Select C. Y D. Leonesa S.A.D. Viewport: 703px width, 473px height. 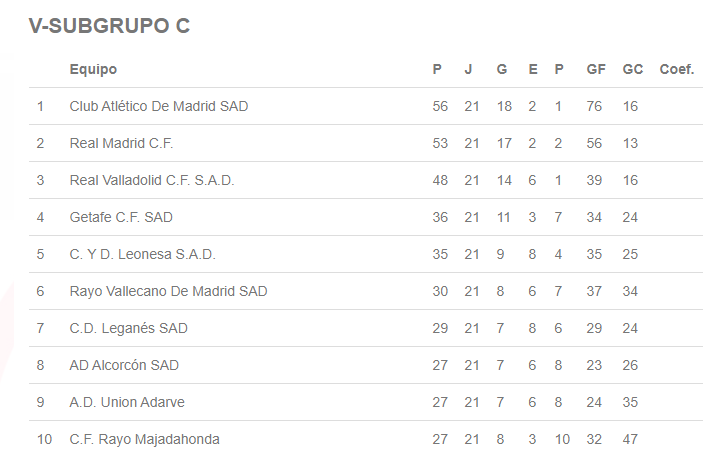click(x=142, y=254)
